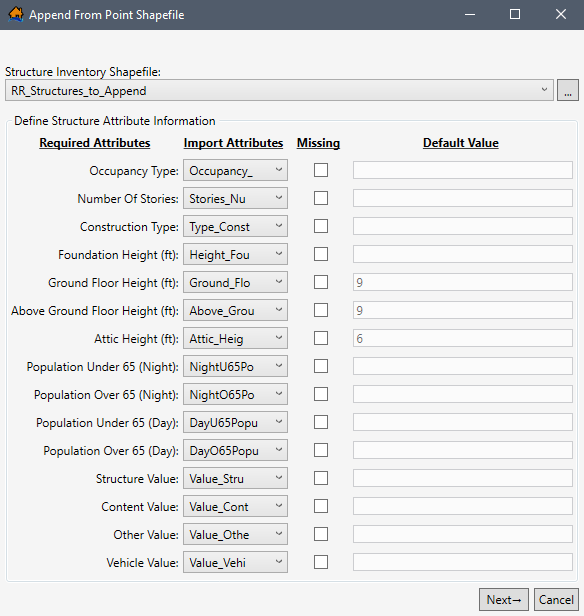Click the Vehicle Value default value field
The width and height of the screenshot is (584, 616).
(463, 562)
